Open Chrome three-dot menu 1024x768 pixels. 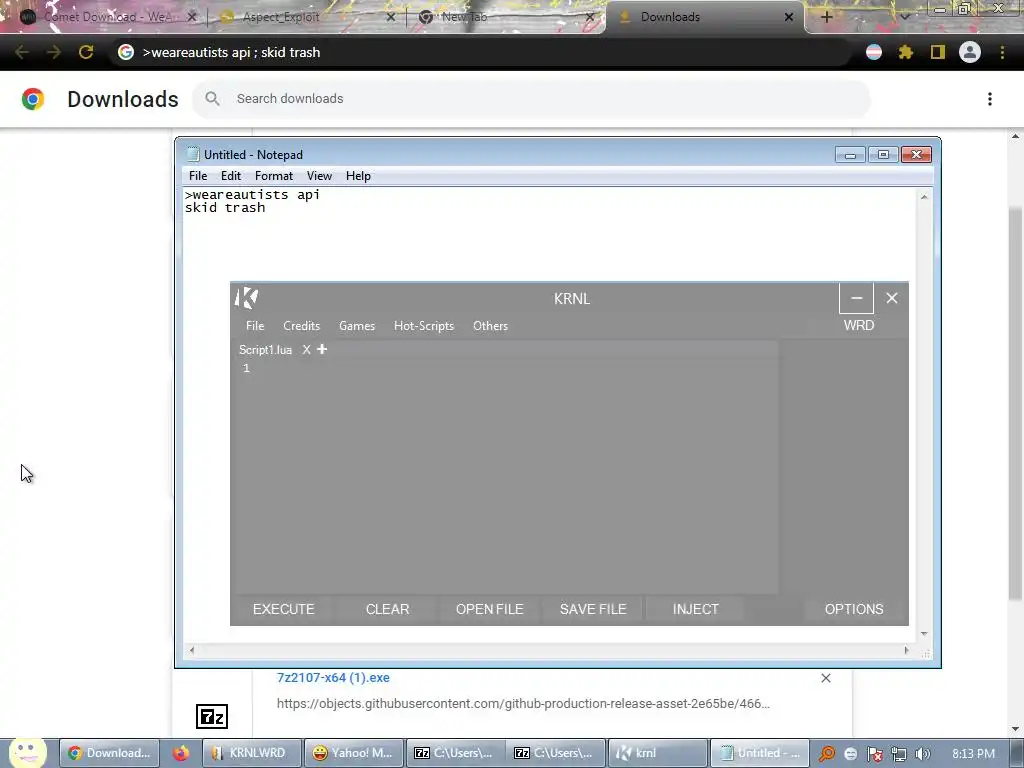pos(1002,52)
